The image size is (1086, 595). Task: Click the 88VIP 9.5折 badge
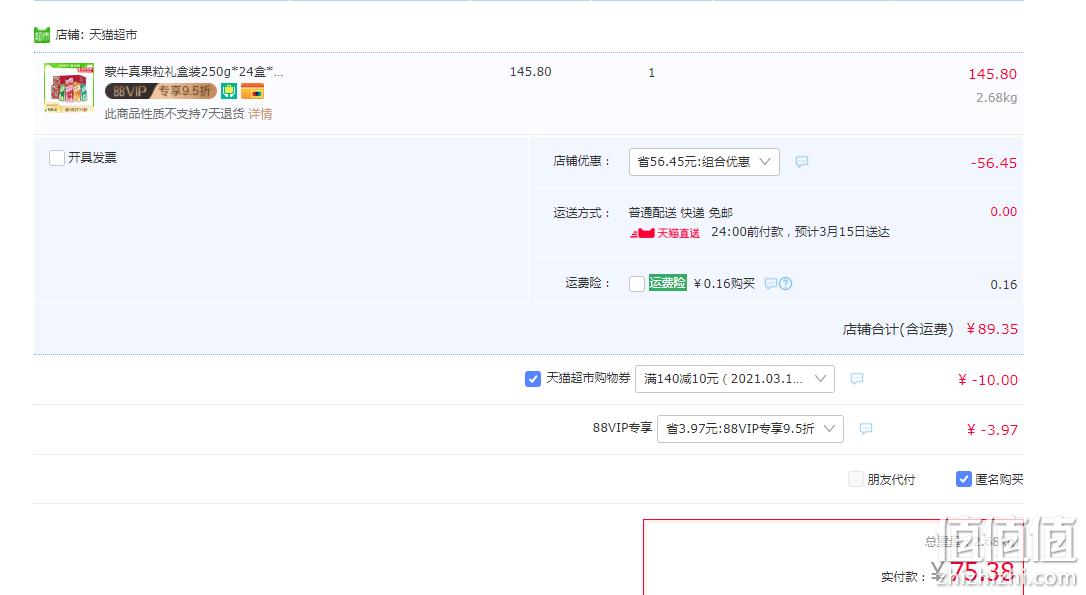pos(161,91)
